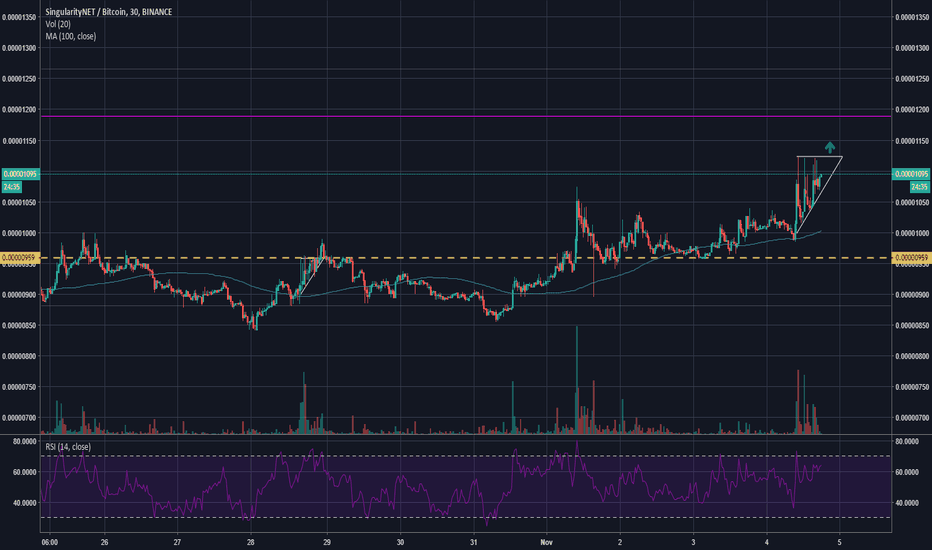Click the SingularityNET / Bitcoin symbol title
The height and width of the screenshot is (550, 932).
click(x=108, y=12)
